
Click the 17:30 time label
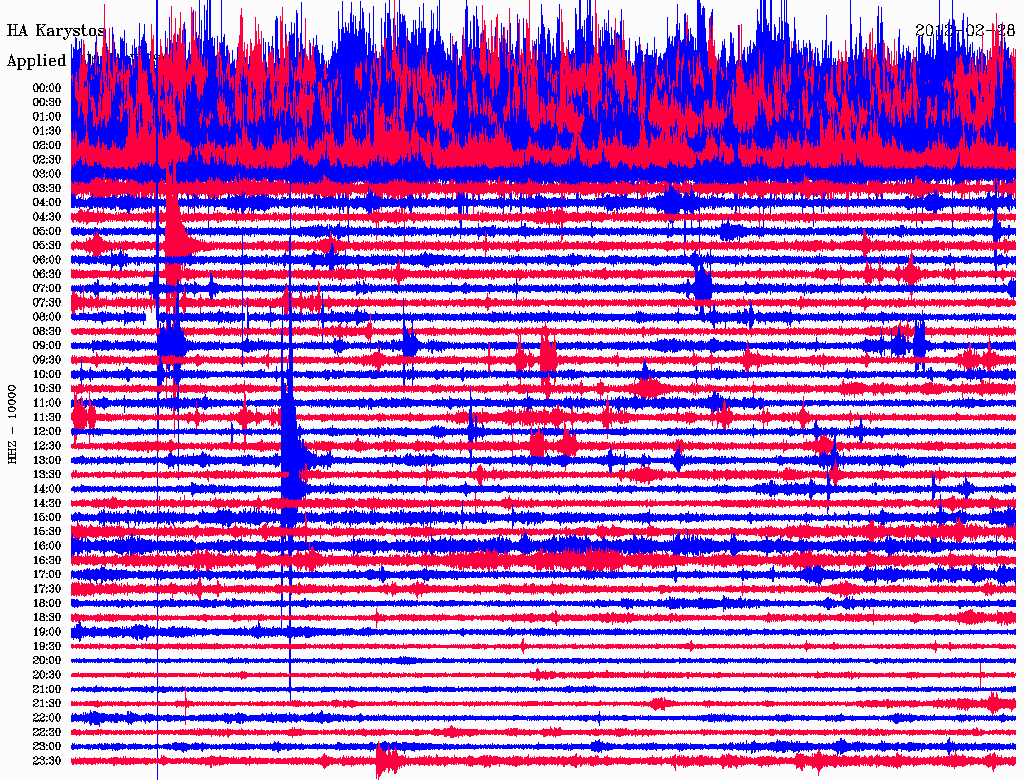tap(47, 589)
